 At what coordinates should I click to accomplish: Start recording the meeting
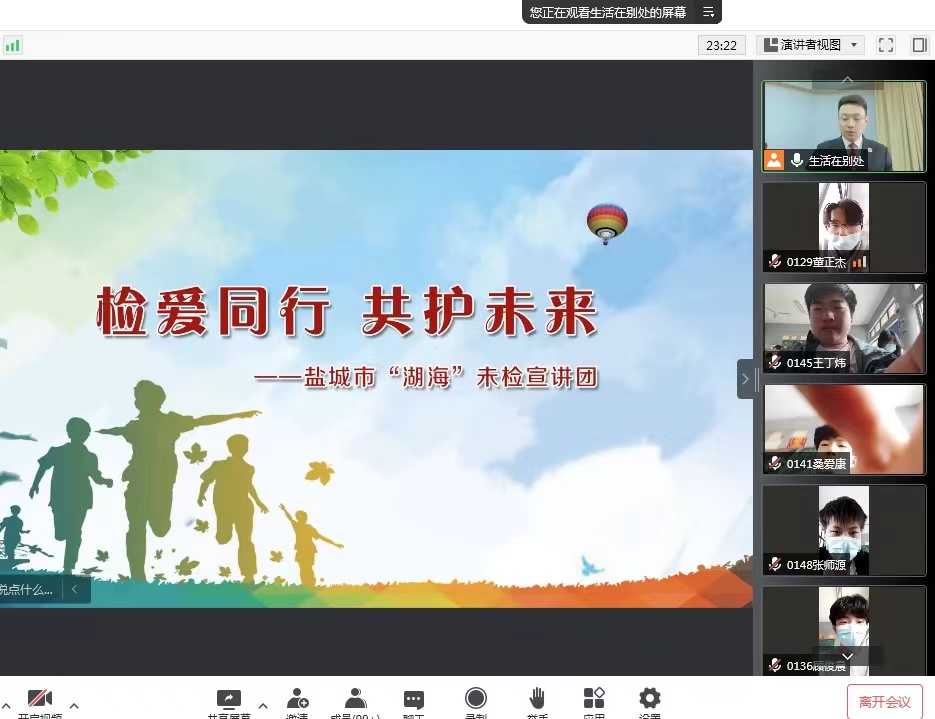pos(476,700)
